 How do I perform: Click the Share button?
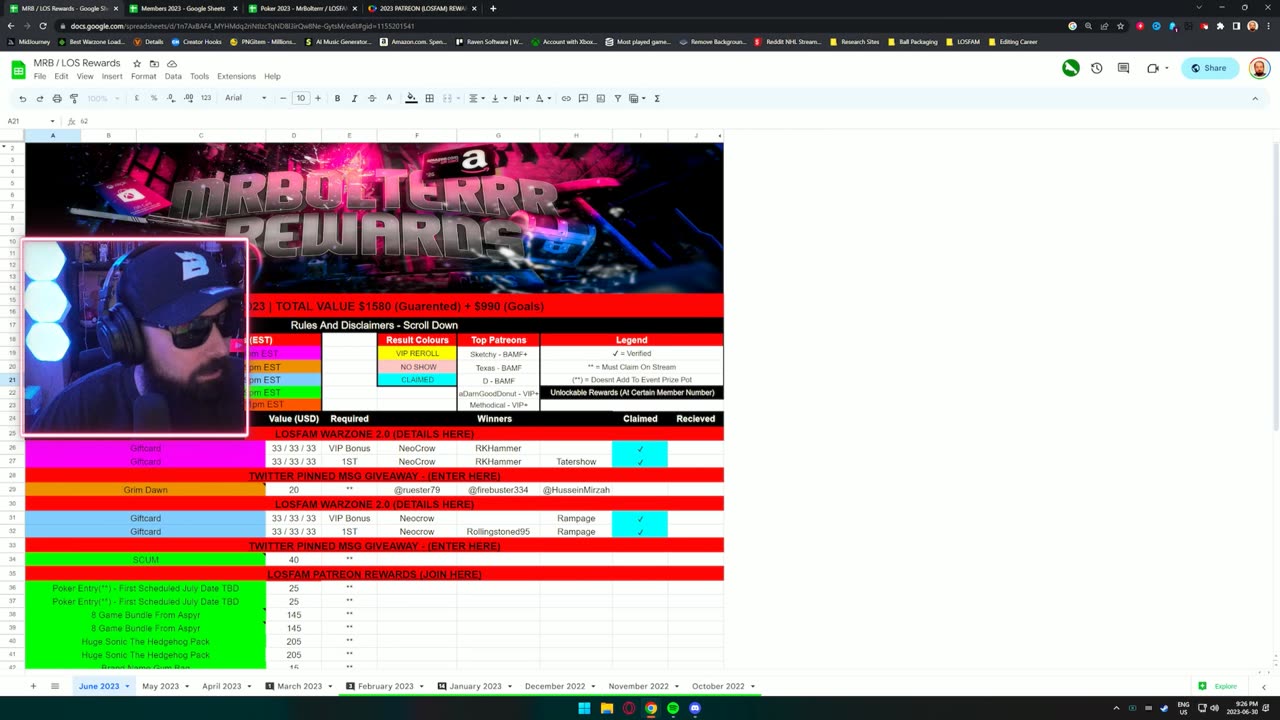(1210, 68)
